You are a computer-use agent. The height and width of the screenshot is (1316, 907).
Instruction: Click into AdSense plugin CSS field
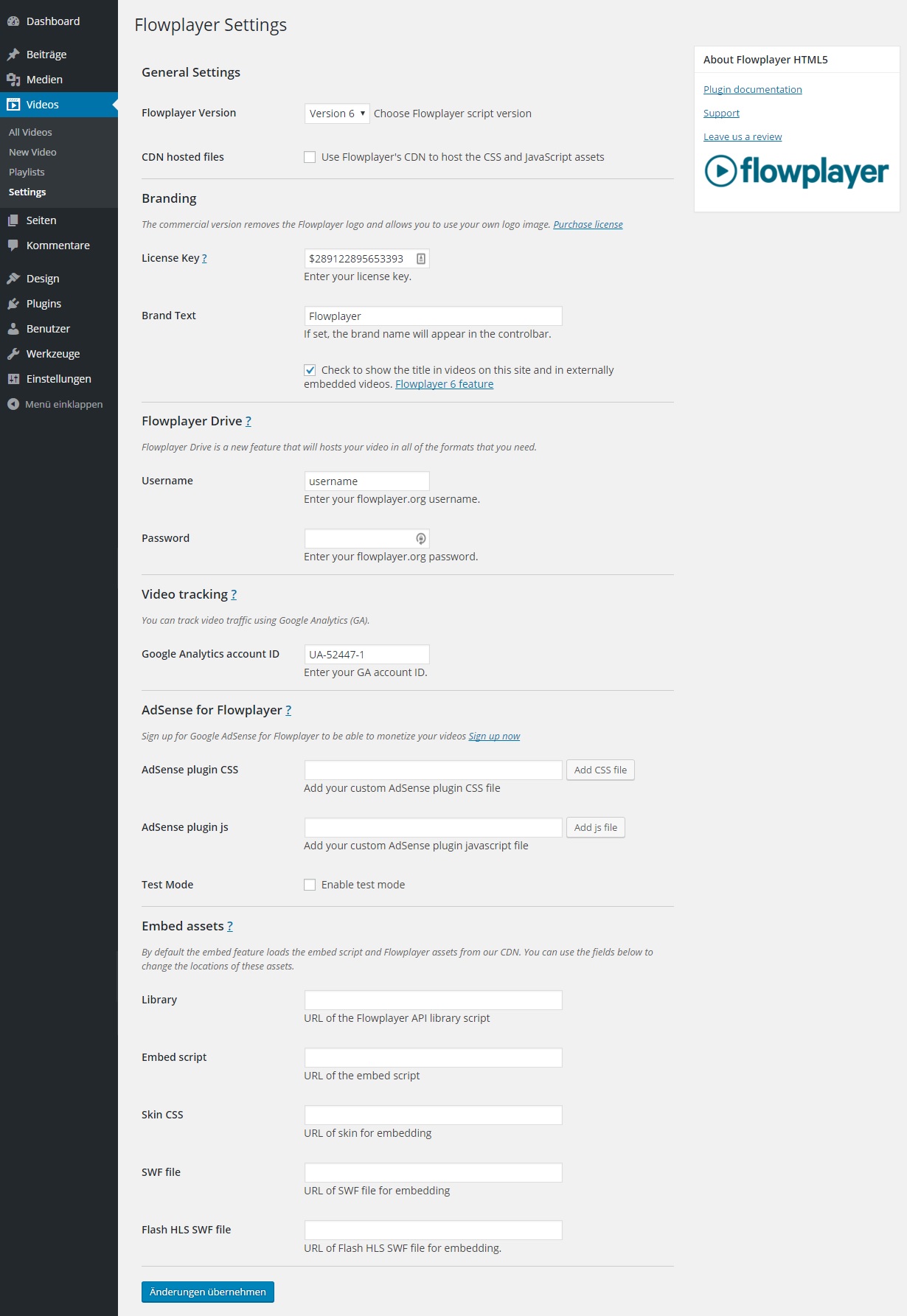[433, 770]
